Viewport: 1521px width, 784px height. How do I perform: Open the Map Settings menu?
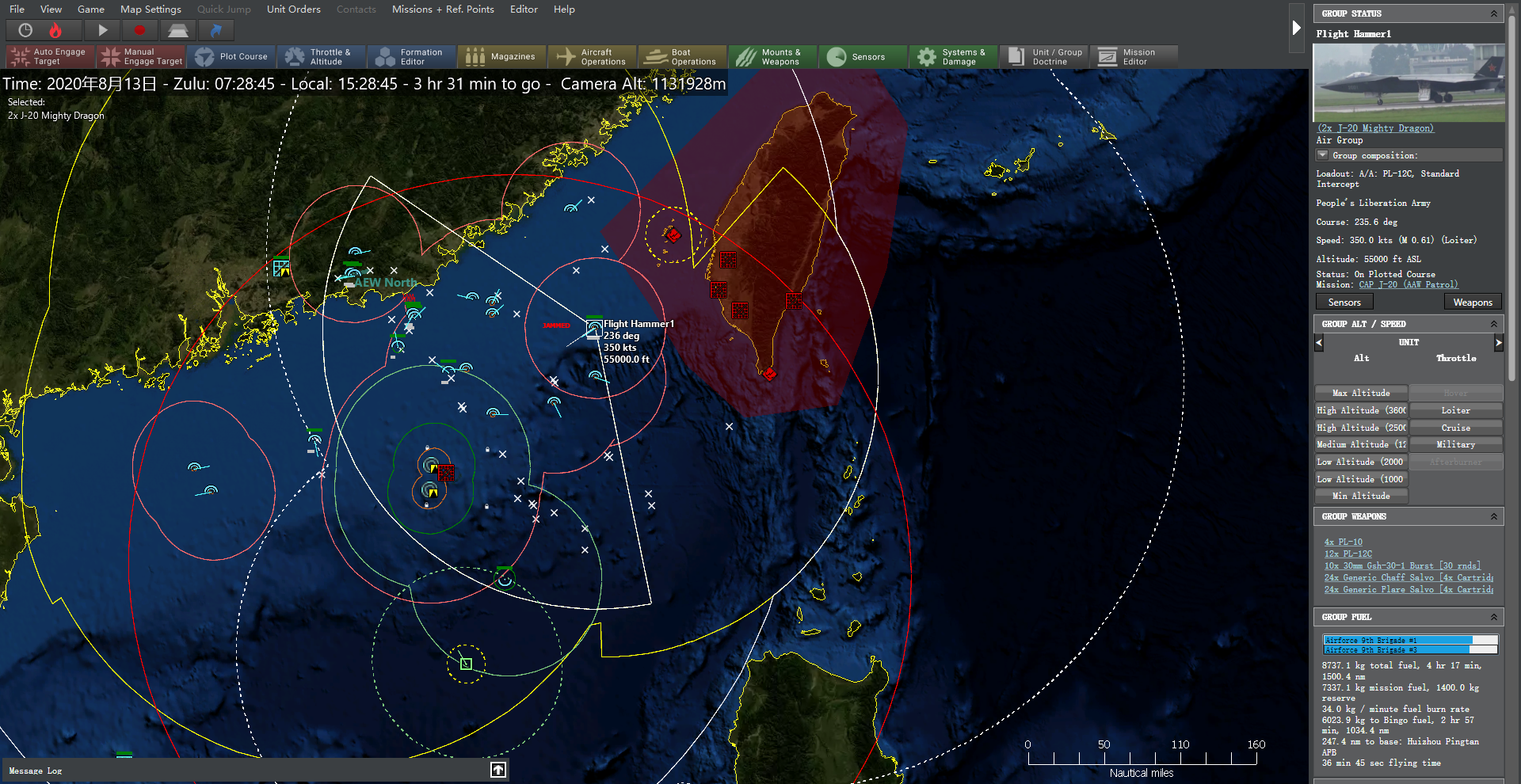coord(151,10)
